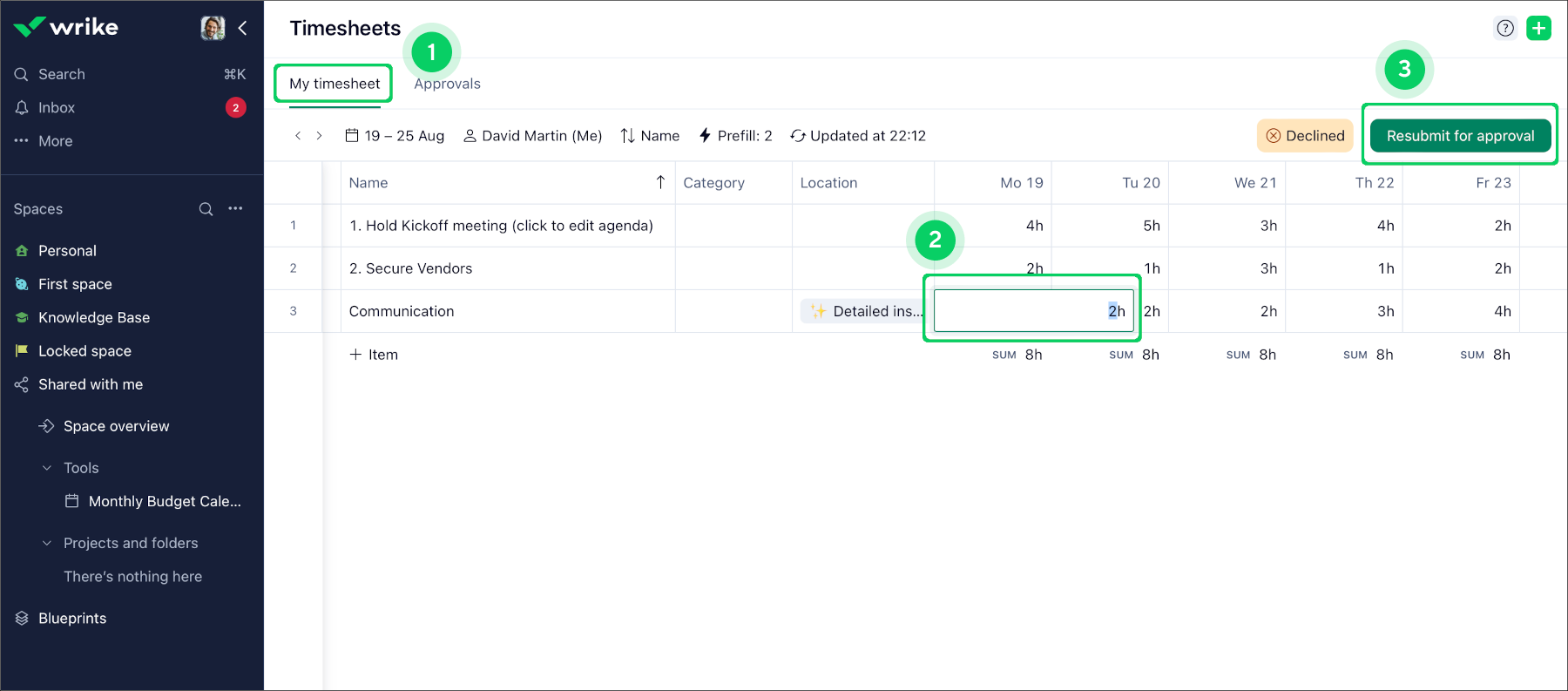
Task: Collapse the Tools section
Action: click(47, 468)
